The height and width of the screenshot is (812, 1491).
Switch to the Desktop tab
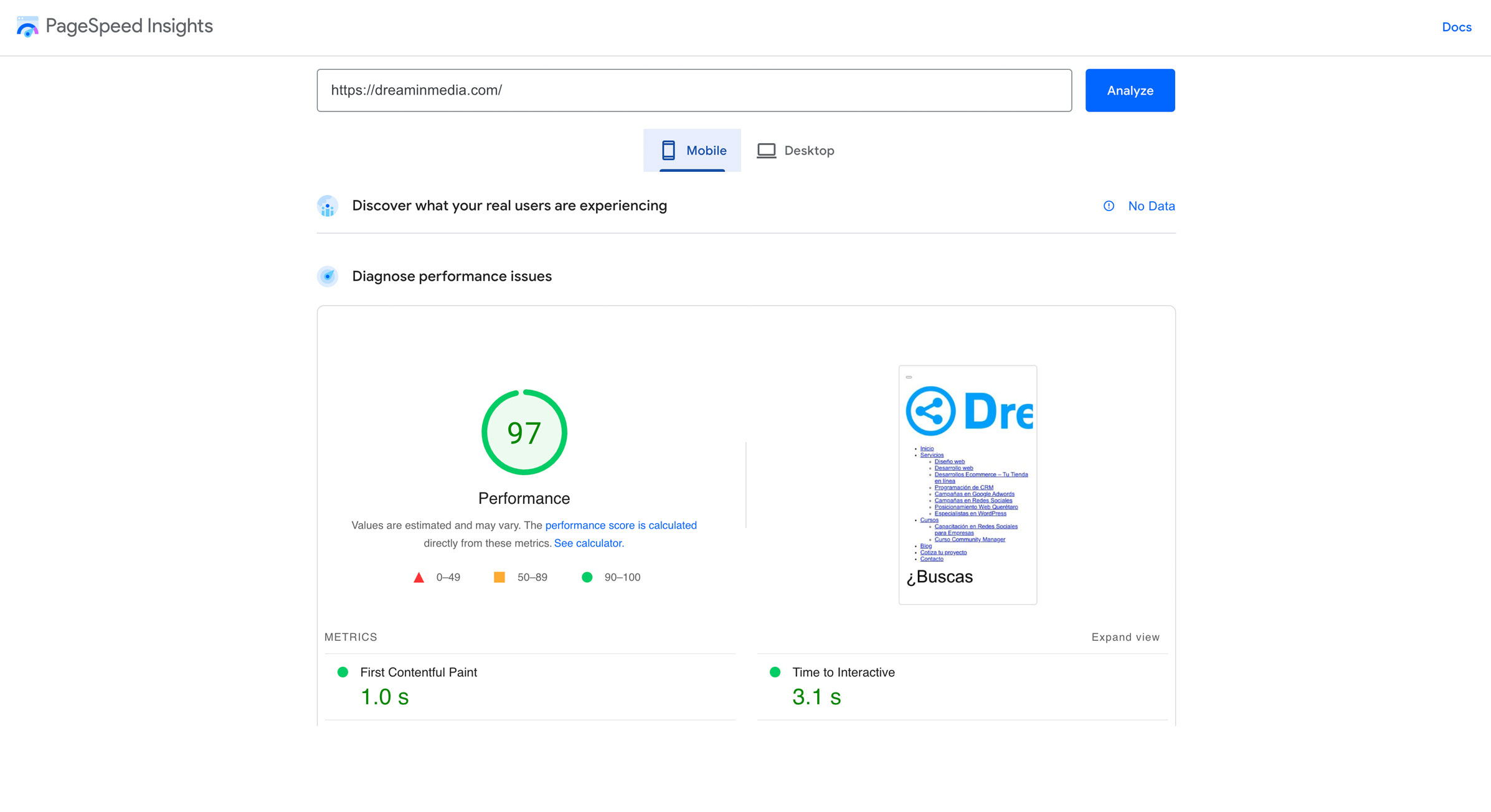click(x=795, y=150)
